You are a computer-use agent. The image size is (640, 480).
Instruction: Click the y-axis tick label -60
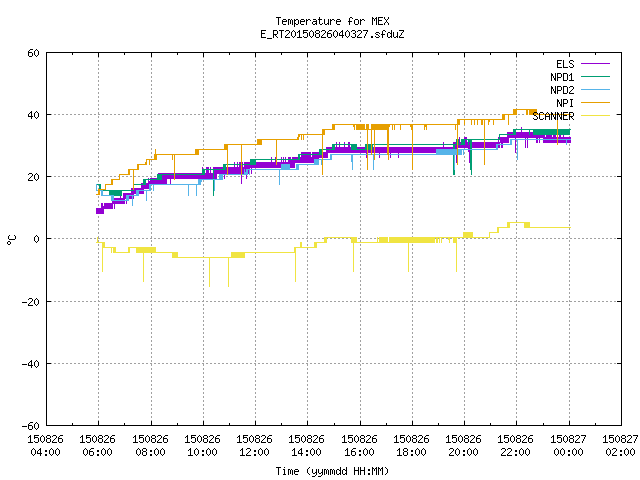coord(31,426)
